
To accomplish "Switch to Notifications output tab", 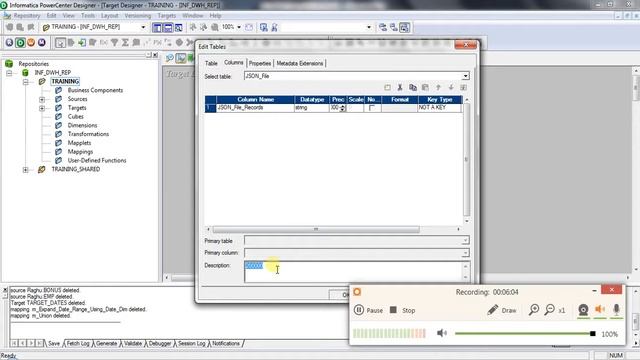I will (226, 343).
